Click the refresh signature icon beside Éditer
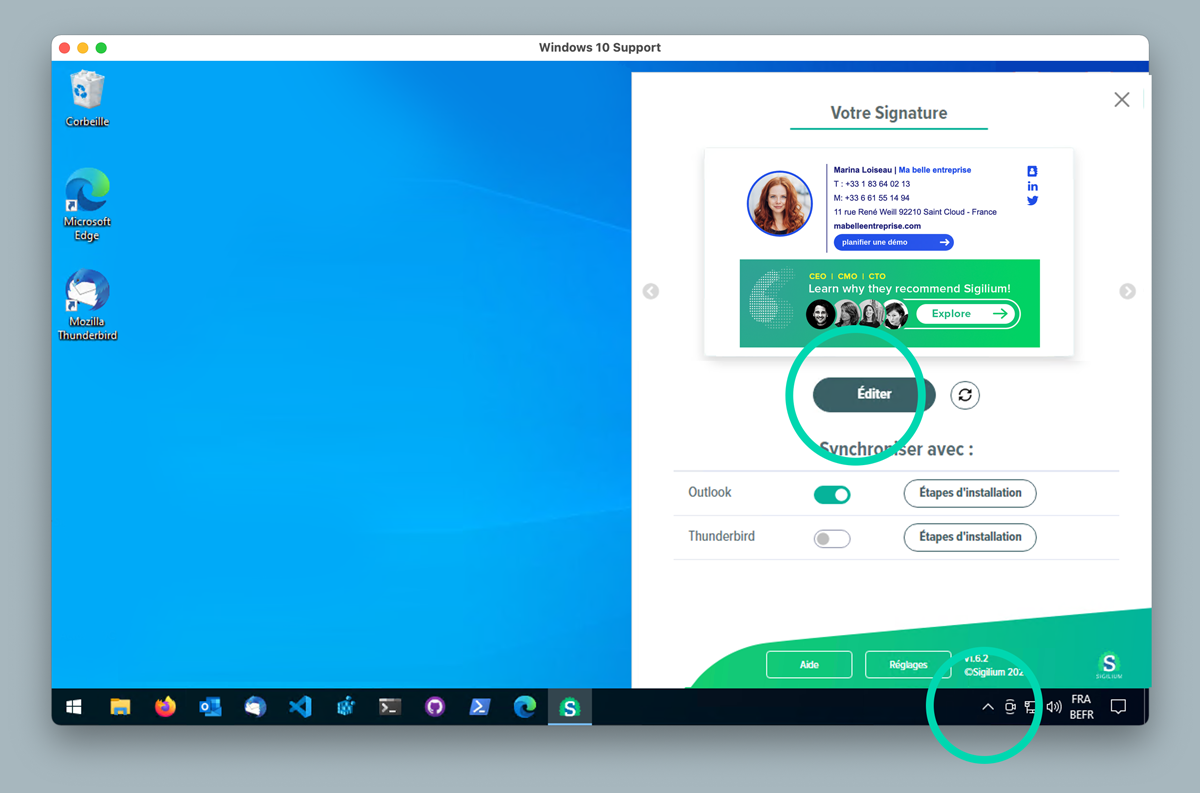This screenshot has width=1200, height=793. pyautogui.click(x=965, y=395)
